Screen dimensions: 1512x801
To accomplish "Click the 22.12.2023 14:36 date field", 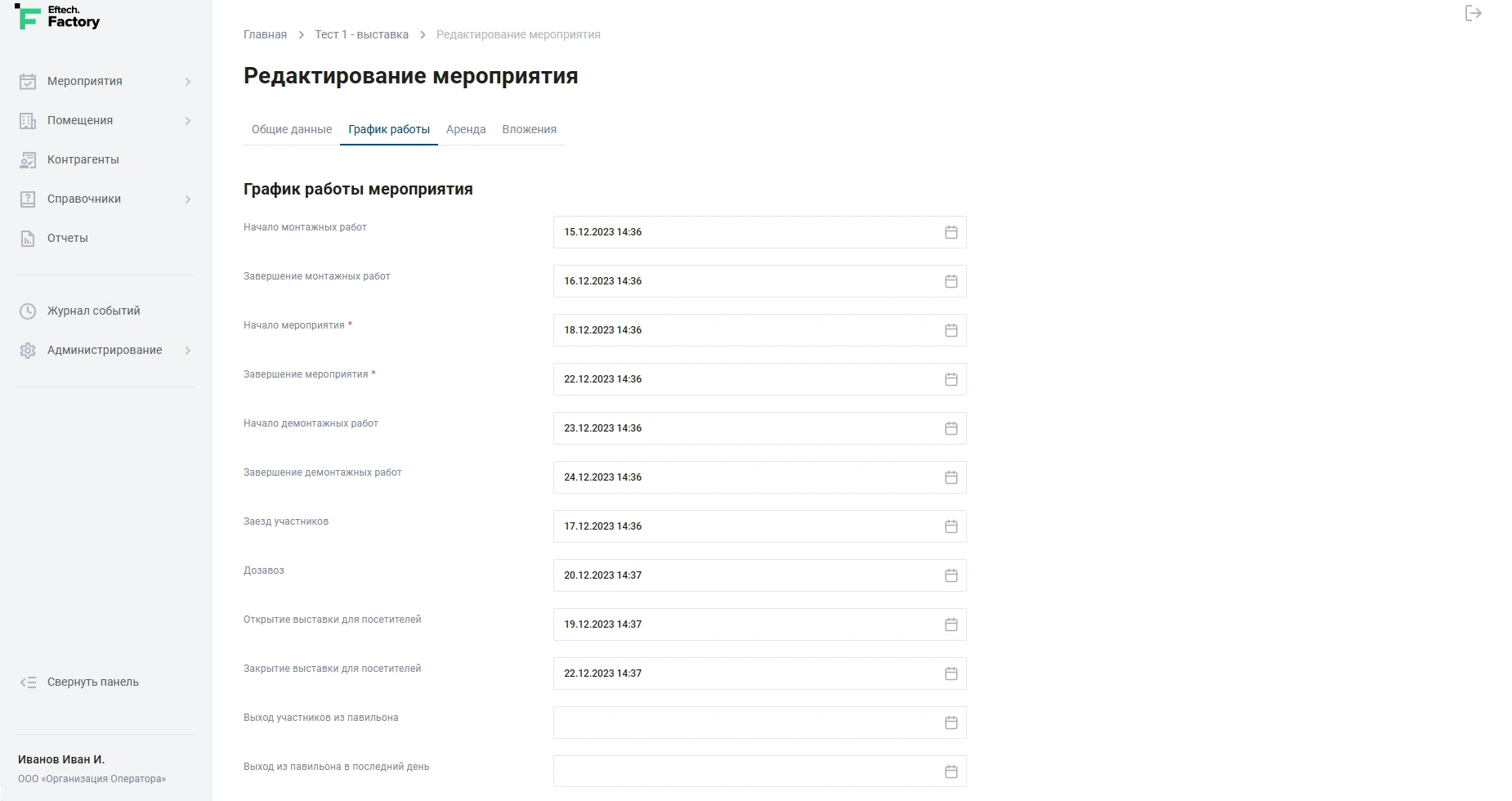I will [x=759, y=379].
